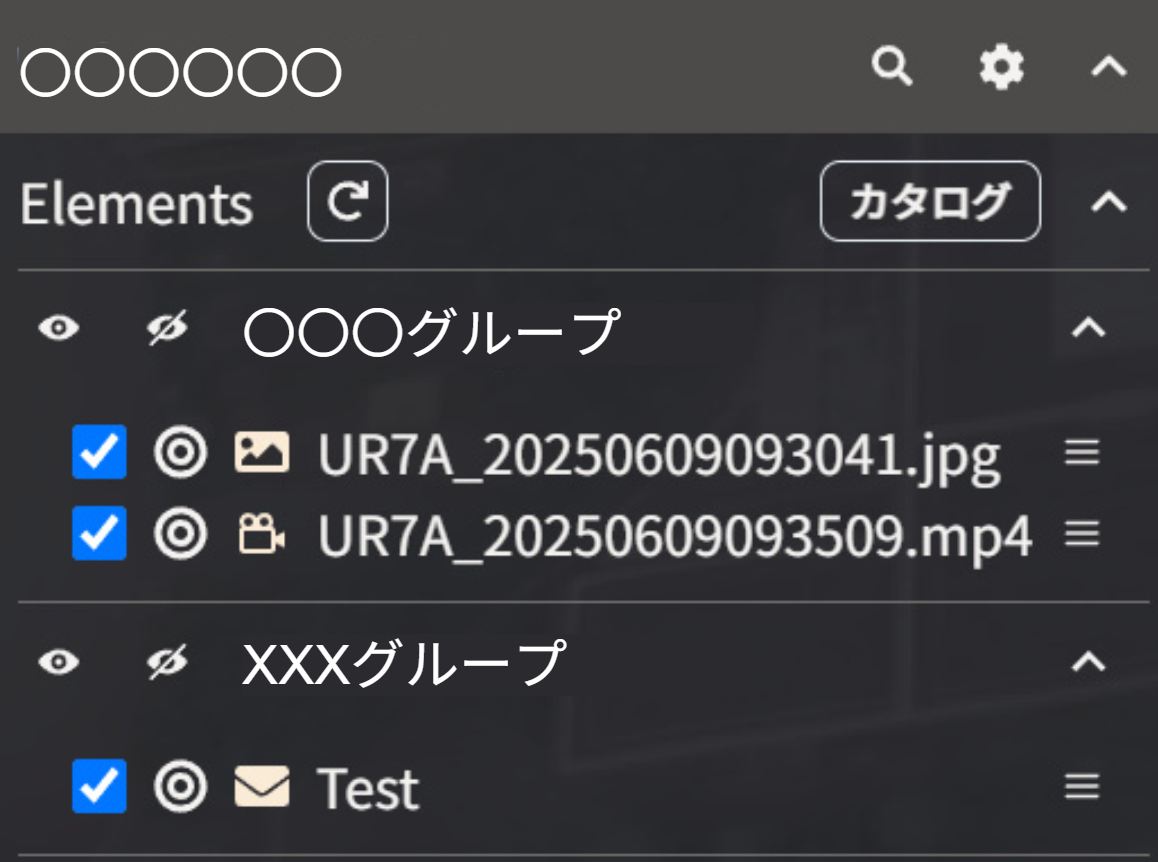Click target icon for the .jpg file
The width and height of the screenshot is (1158, 862).
(180, 453)
